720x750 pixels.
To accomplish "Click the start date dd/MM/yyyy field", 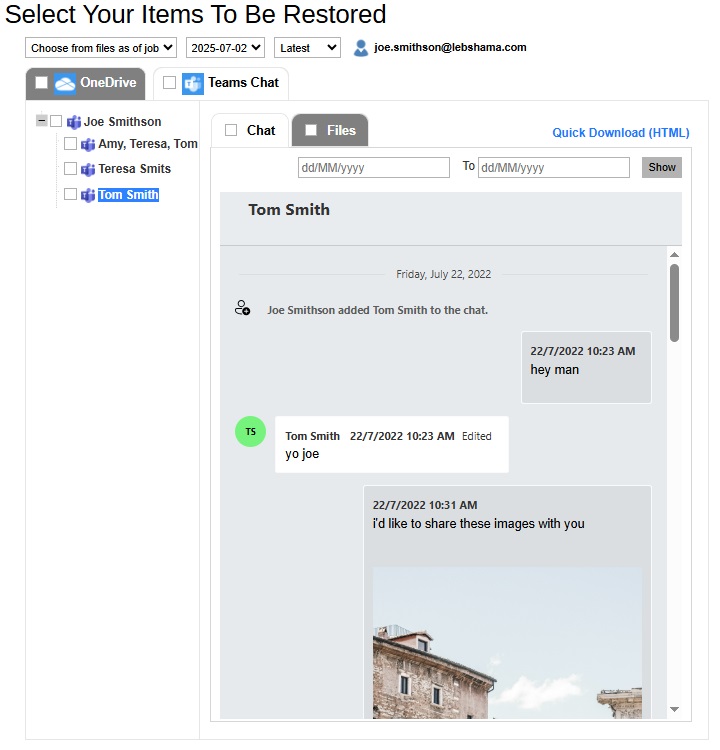I will [x=374, y=168].
